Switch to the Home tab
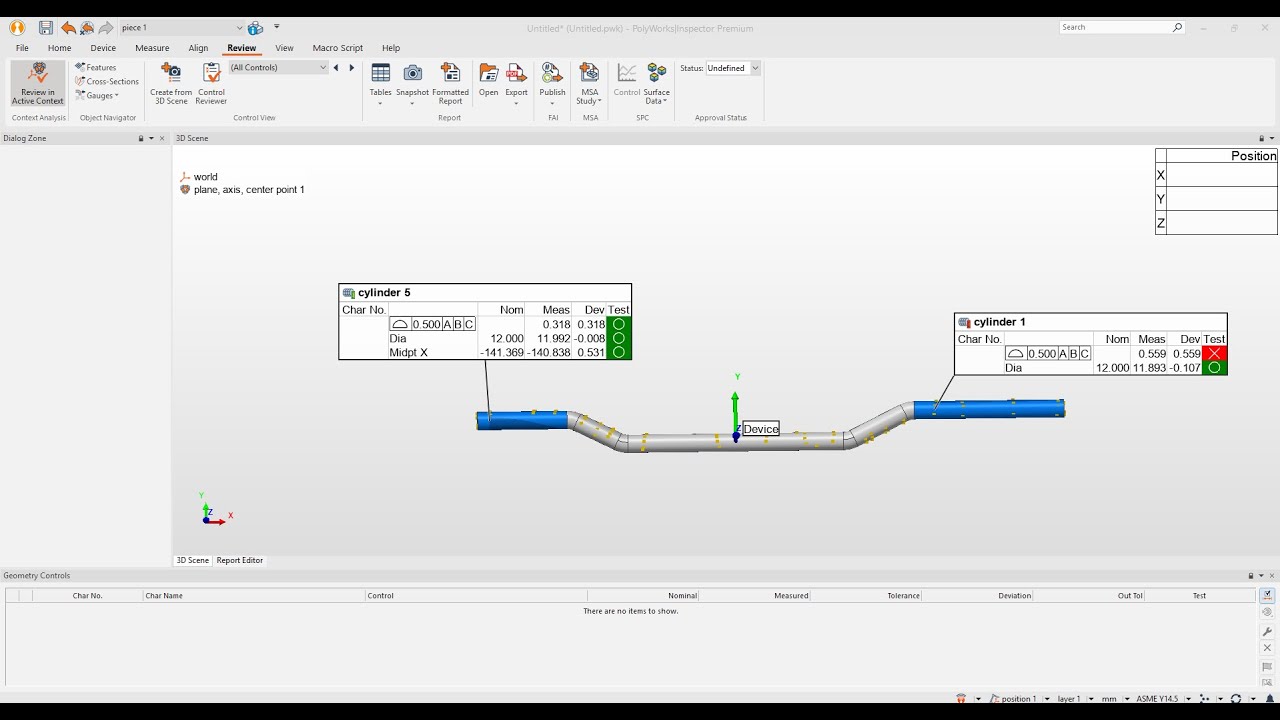This screenshot has height=720, width=1280. point(59,48)
